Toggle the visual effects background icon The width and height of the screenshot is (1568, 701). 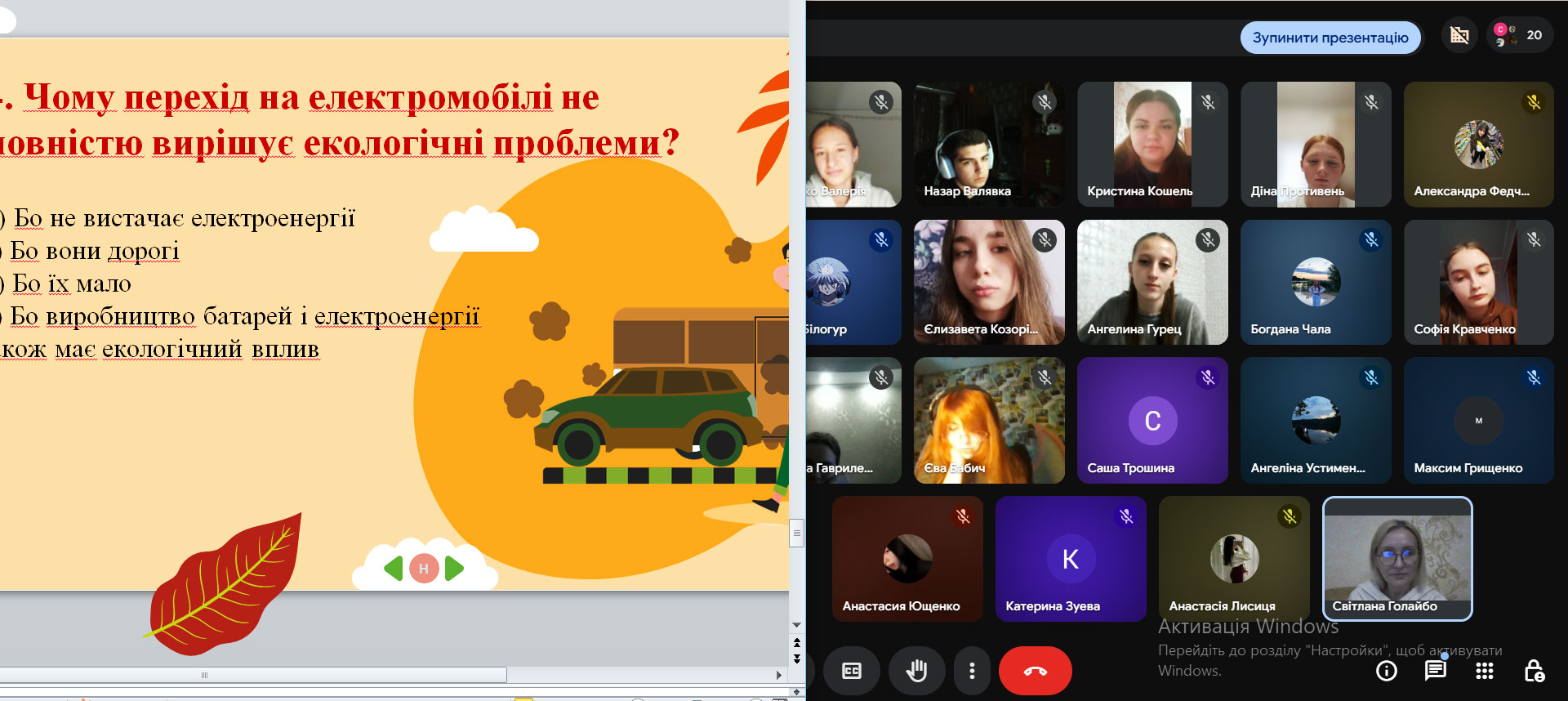1459,35
